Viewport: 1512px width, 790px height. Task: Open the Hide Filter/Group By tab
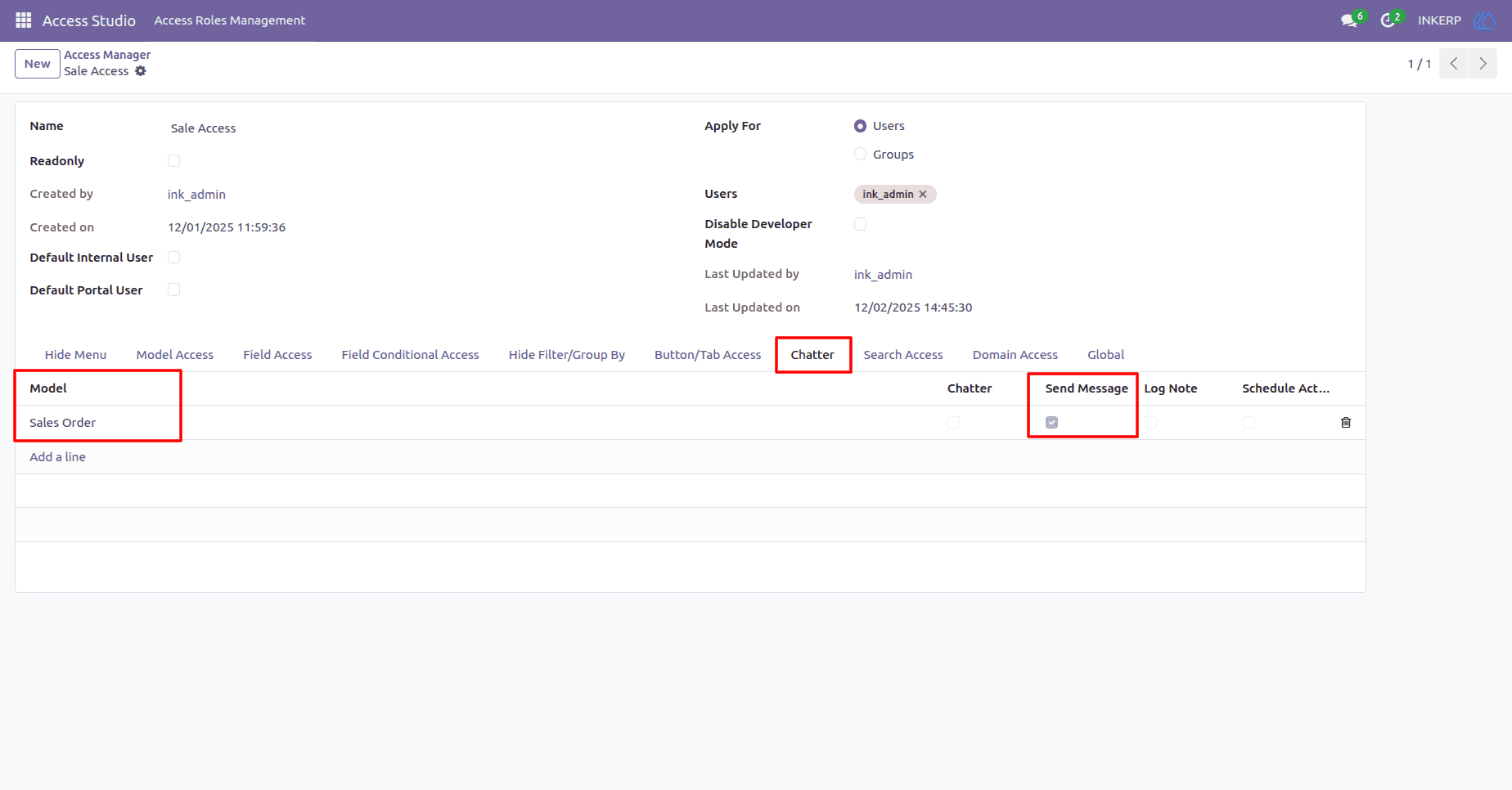pyautogui.click(x=567, y=355)
